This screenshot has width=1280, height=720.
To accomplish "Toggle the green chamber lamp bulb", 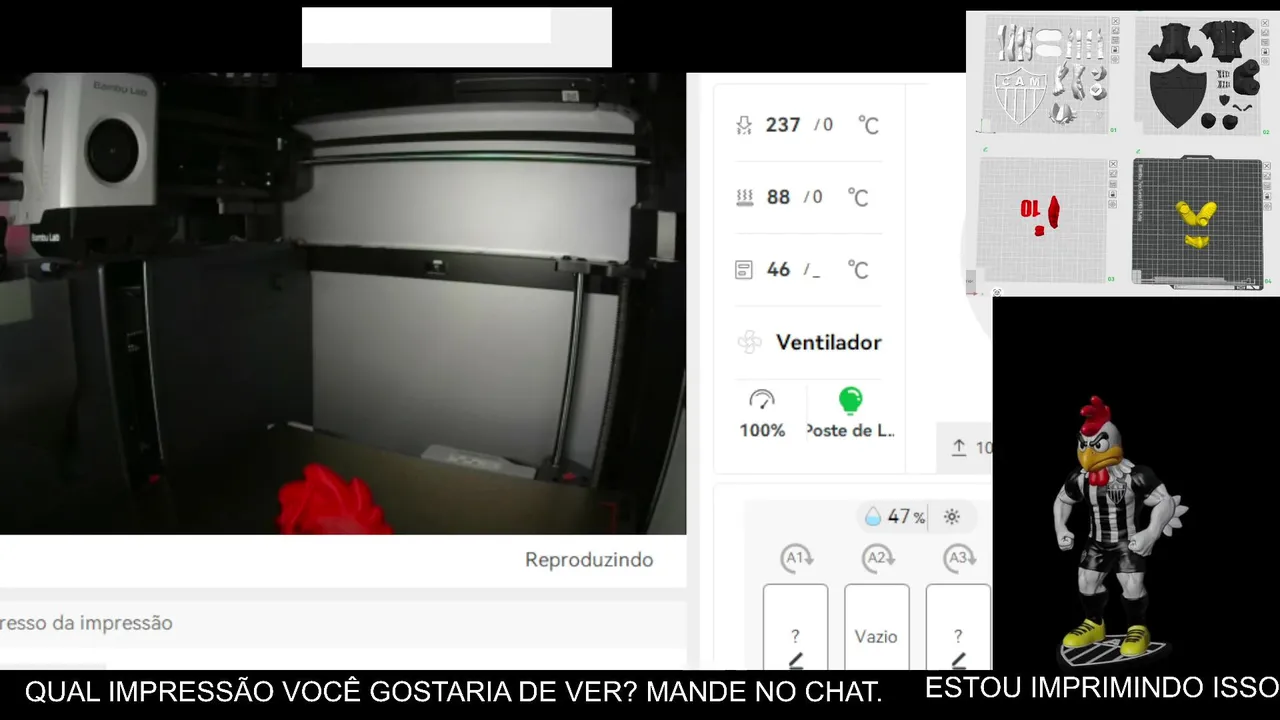I will pos(850,401).
